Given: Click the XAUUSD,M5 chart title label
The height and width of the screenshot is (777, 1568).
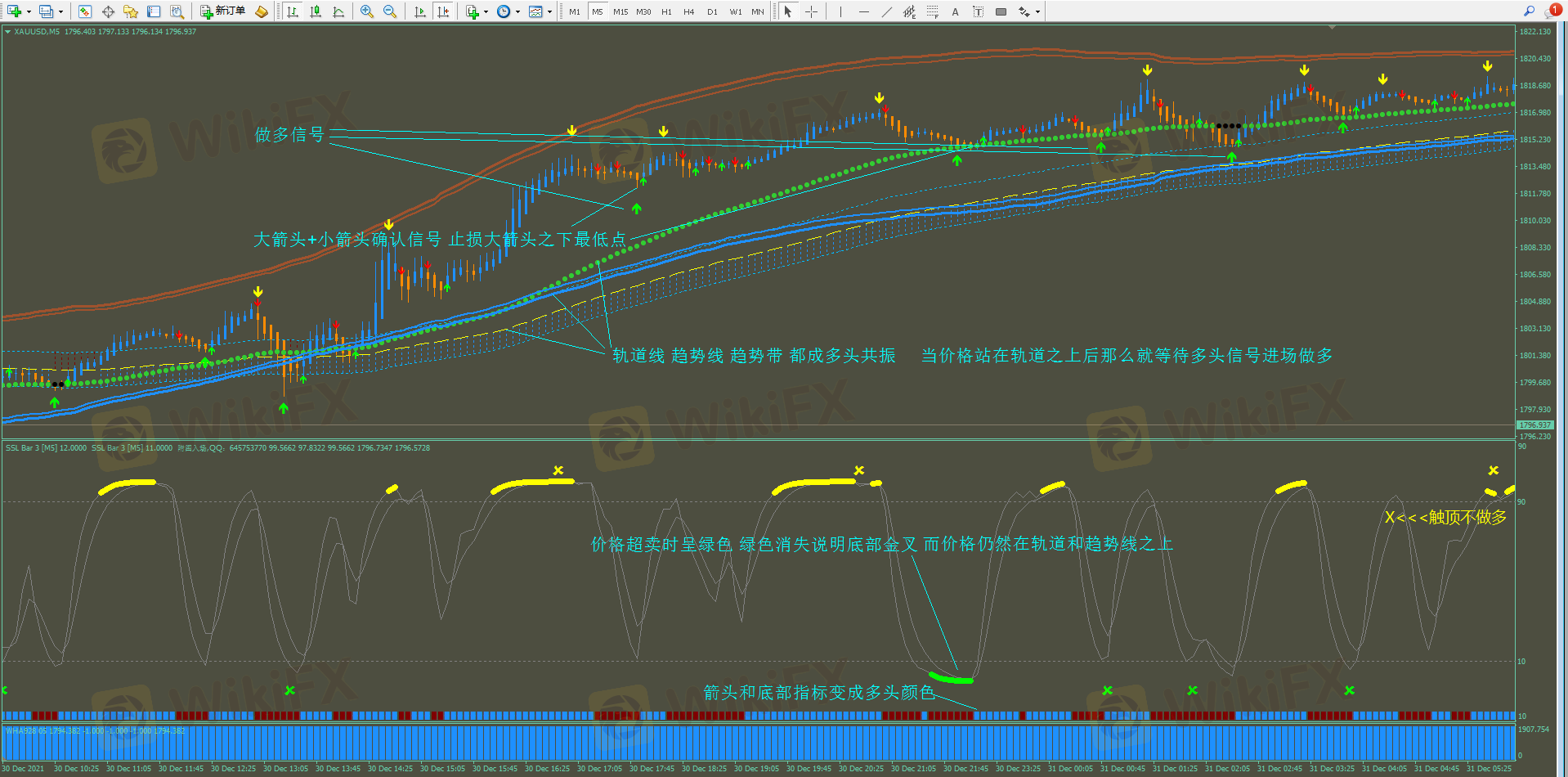Looking at the screenshot, I should pyautogui.click(x=36, y=32).
